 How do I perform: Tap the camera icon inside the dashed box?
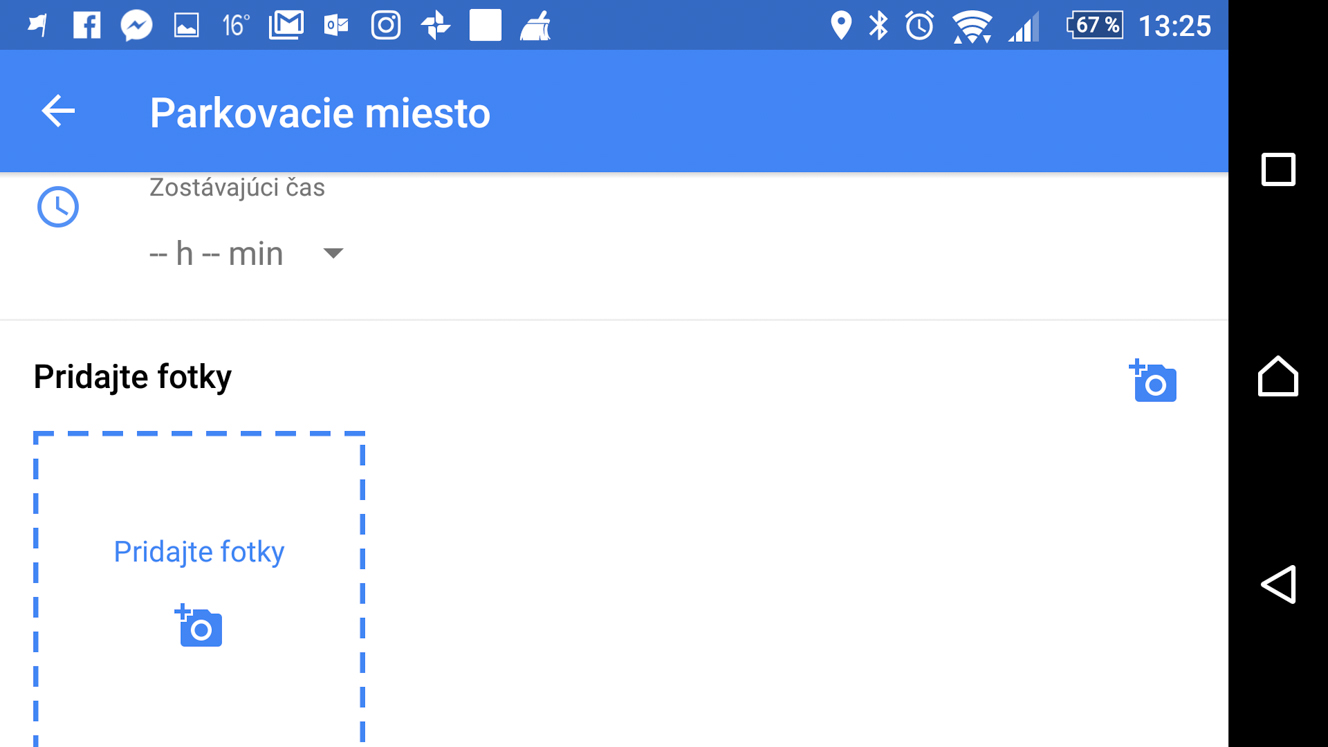(199, 626)
